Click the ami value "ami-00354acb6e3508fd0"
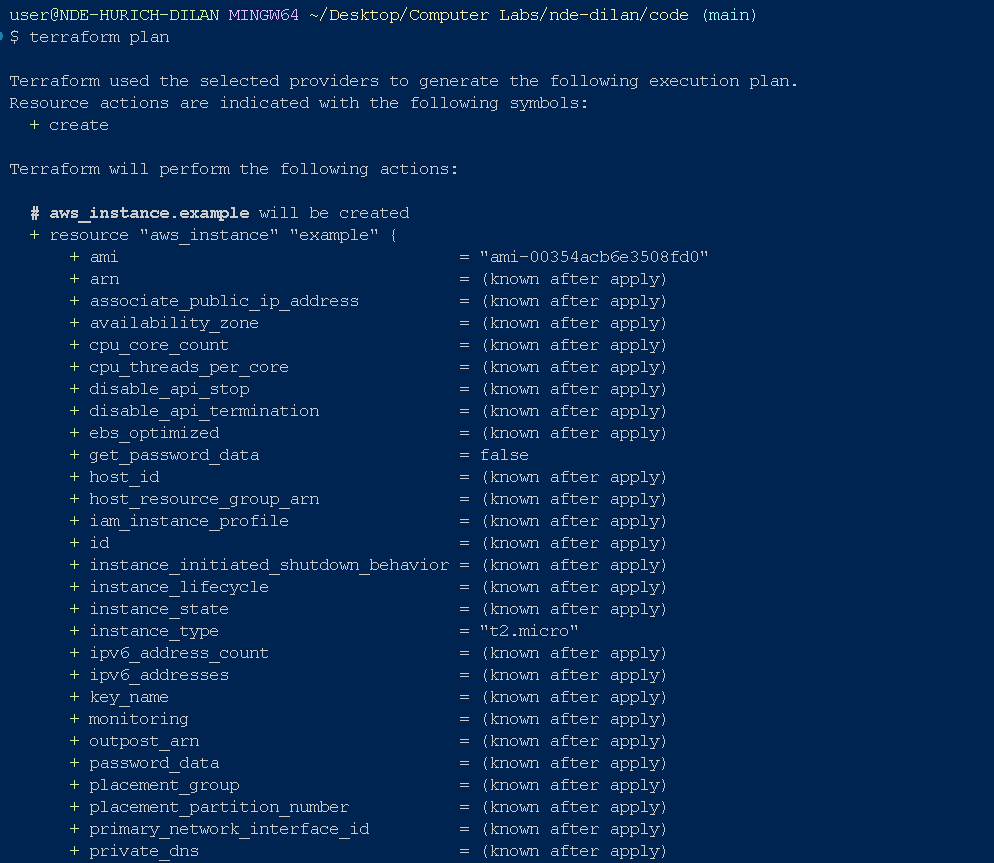 pyautogui.click(x=594, y=257)
